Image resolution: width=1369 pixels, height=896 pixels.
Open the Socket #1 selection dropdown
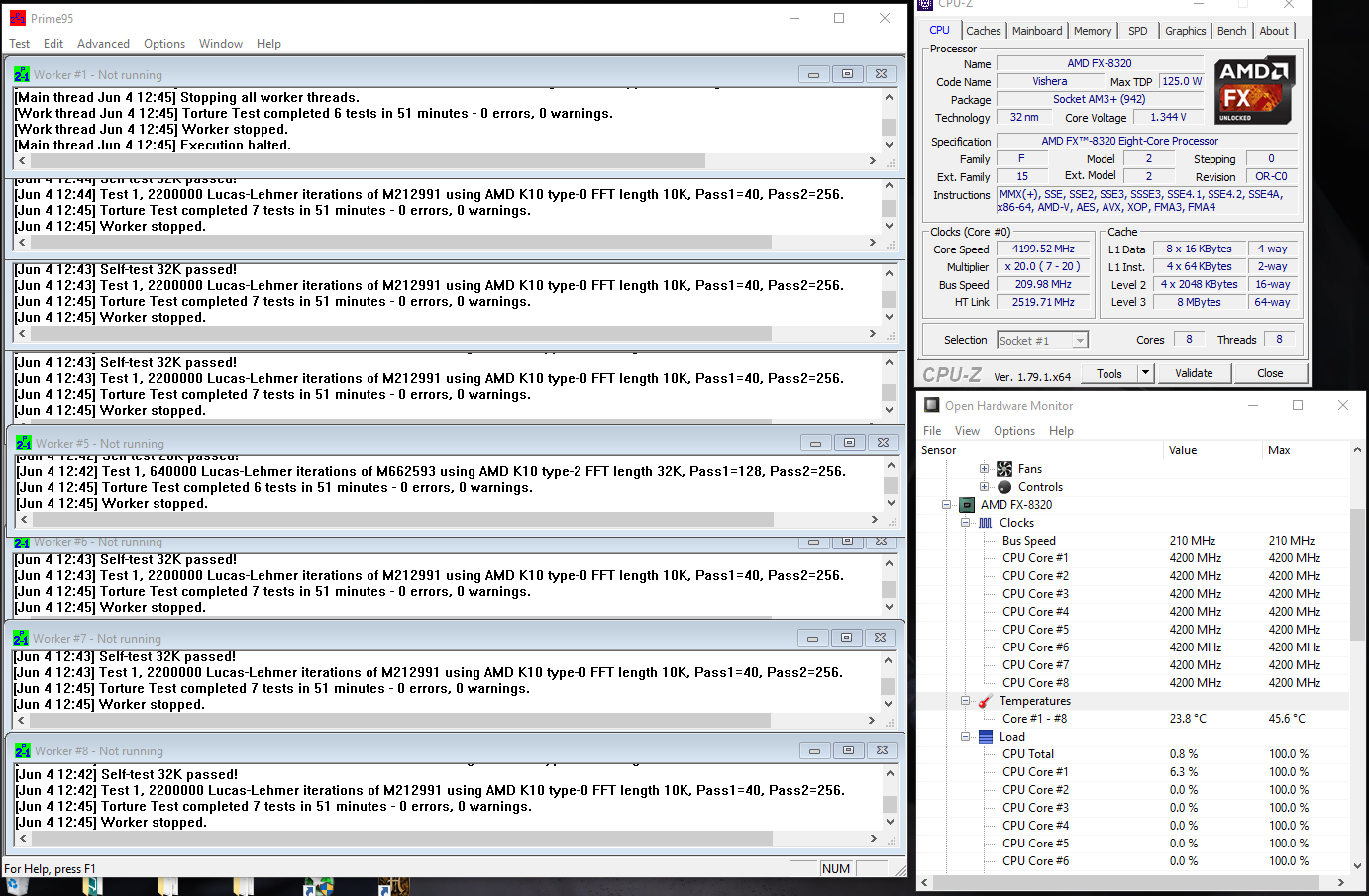pyautogui.click(x=1042, y=341)
